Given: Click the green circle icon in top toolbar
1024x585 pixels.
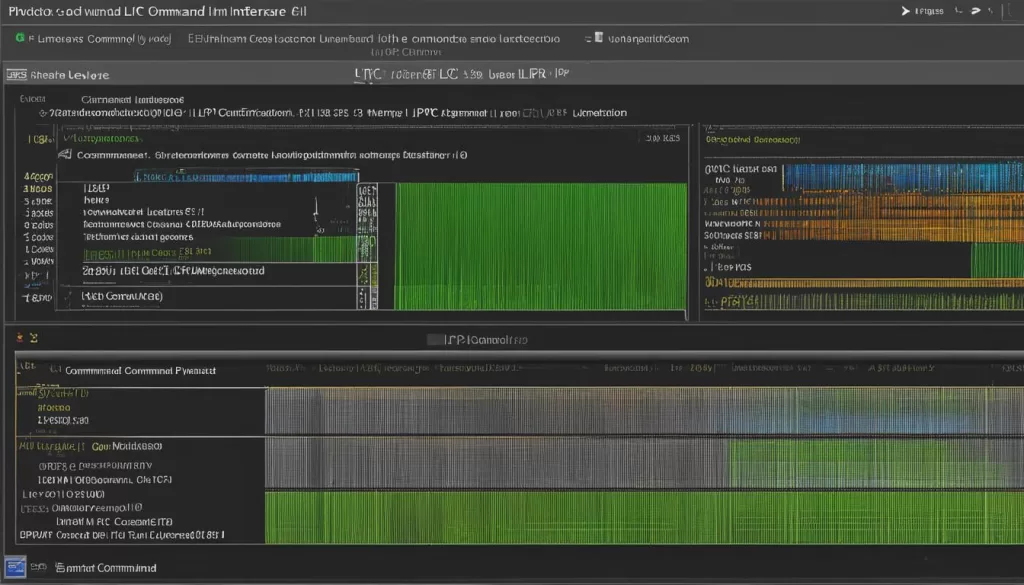Looking at the screenshot, I should click(x=19, y=38).
